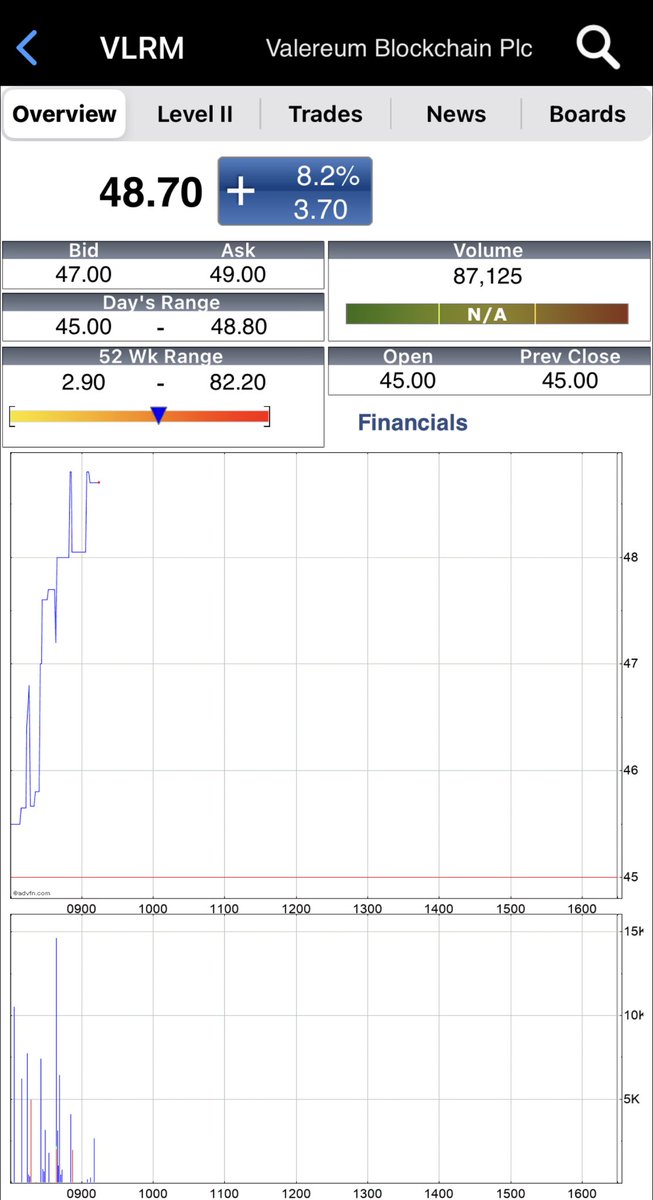Tap the N/A buy-sell volume bar

487,314
